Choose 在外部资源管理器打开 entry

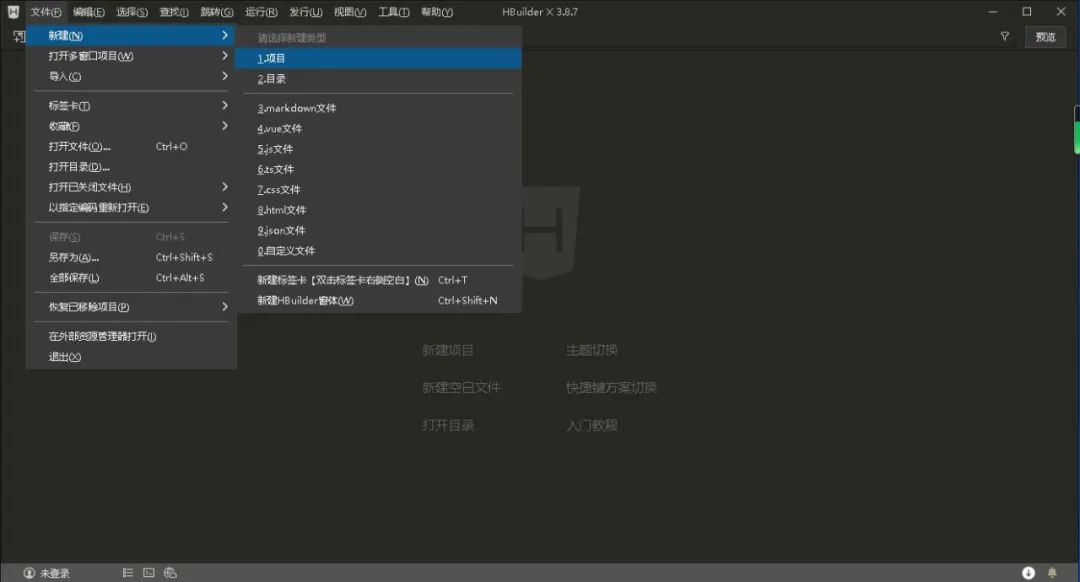tap(132, 336)
